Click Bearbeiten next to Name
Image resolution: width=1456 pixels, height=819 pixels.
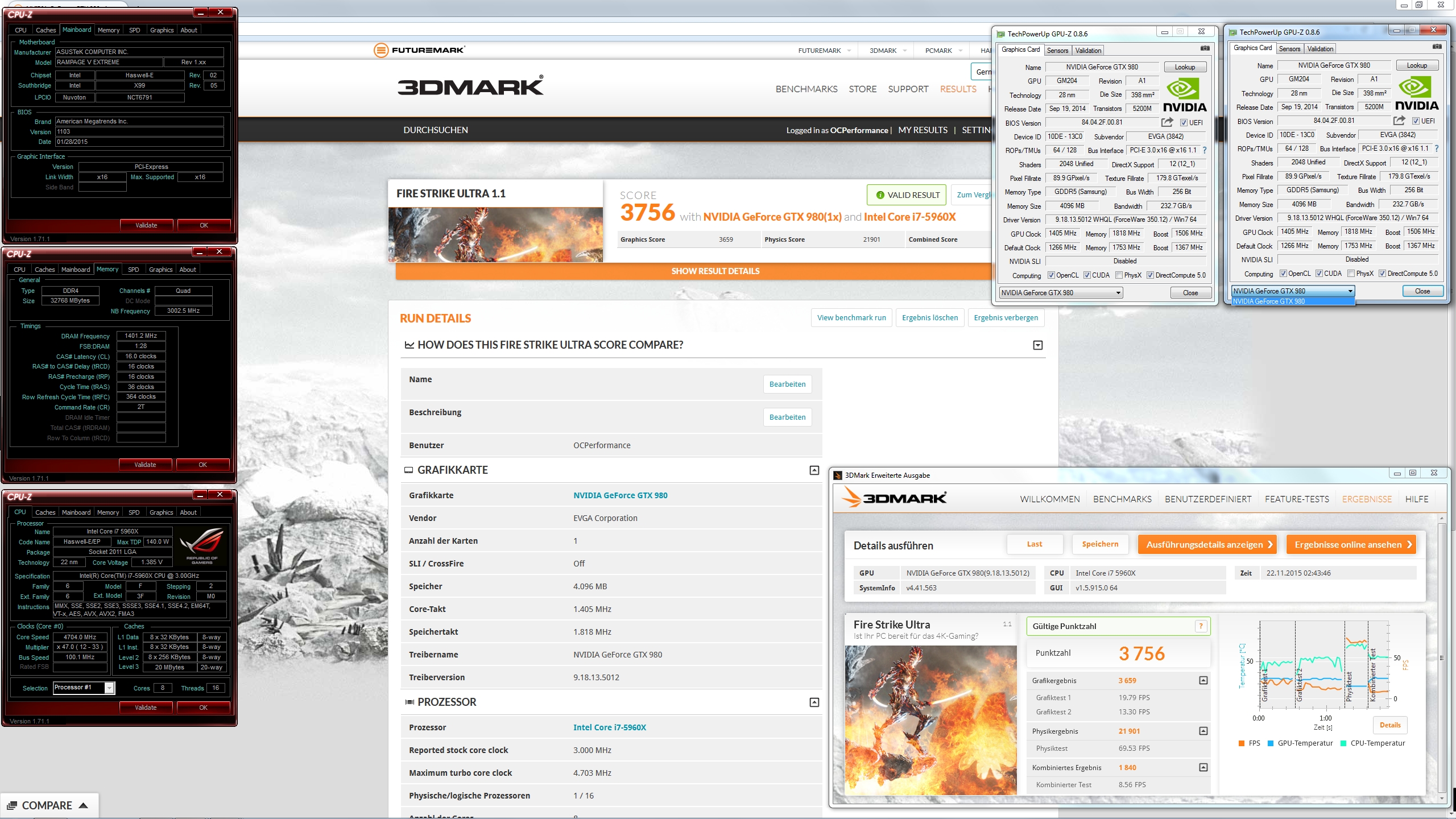[787, 384]
